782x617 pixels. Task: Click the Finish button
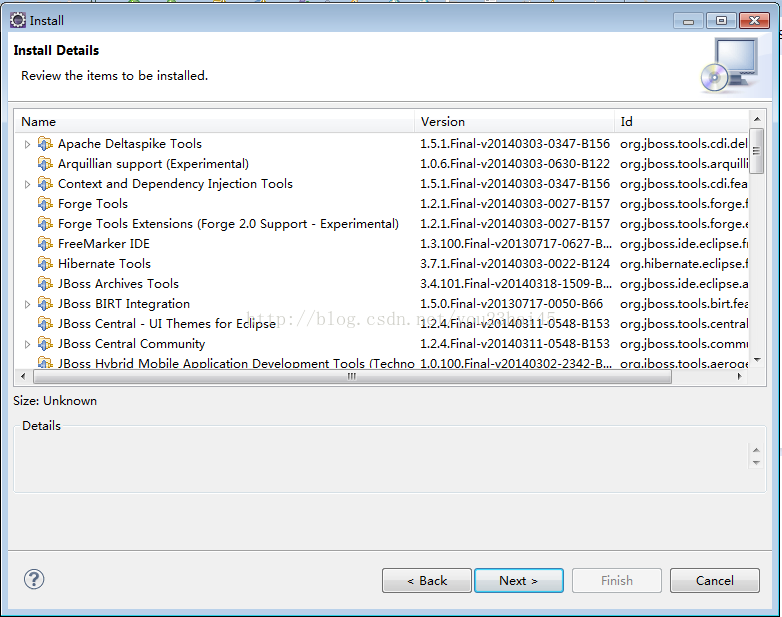point(617,581)
